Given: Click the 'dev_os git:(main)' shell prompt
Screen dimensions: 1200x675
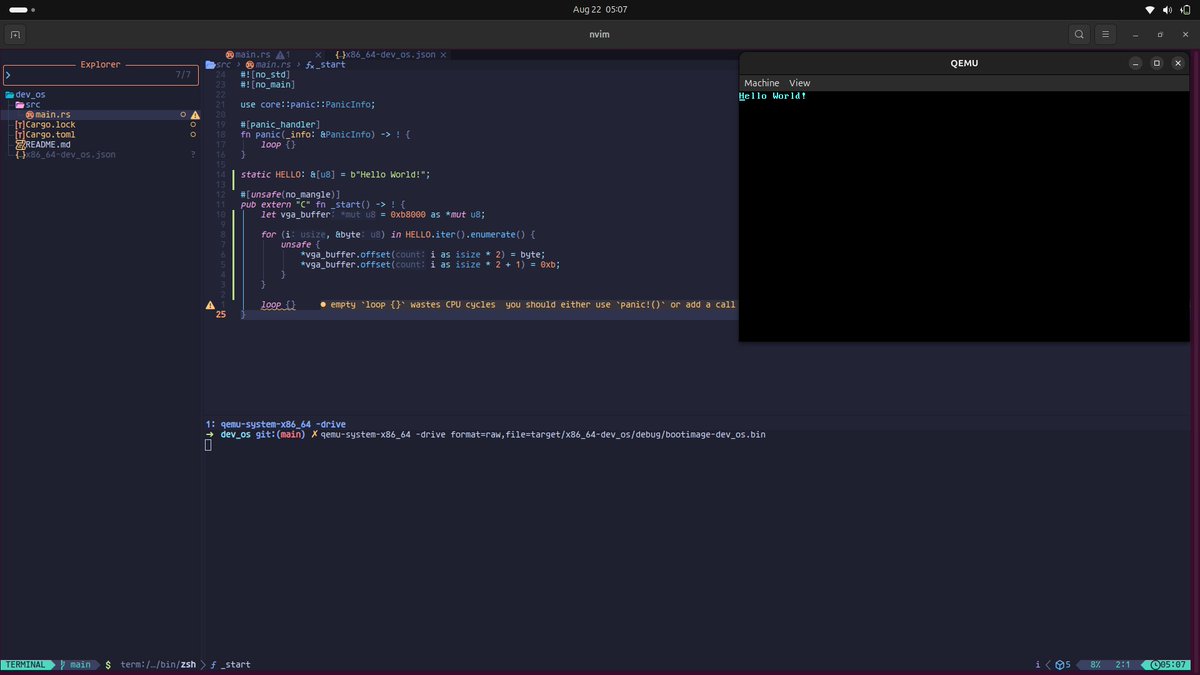Looking at the screenshot, I should (x=262, y=434).
